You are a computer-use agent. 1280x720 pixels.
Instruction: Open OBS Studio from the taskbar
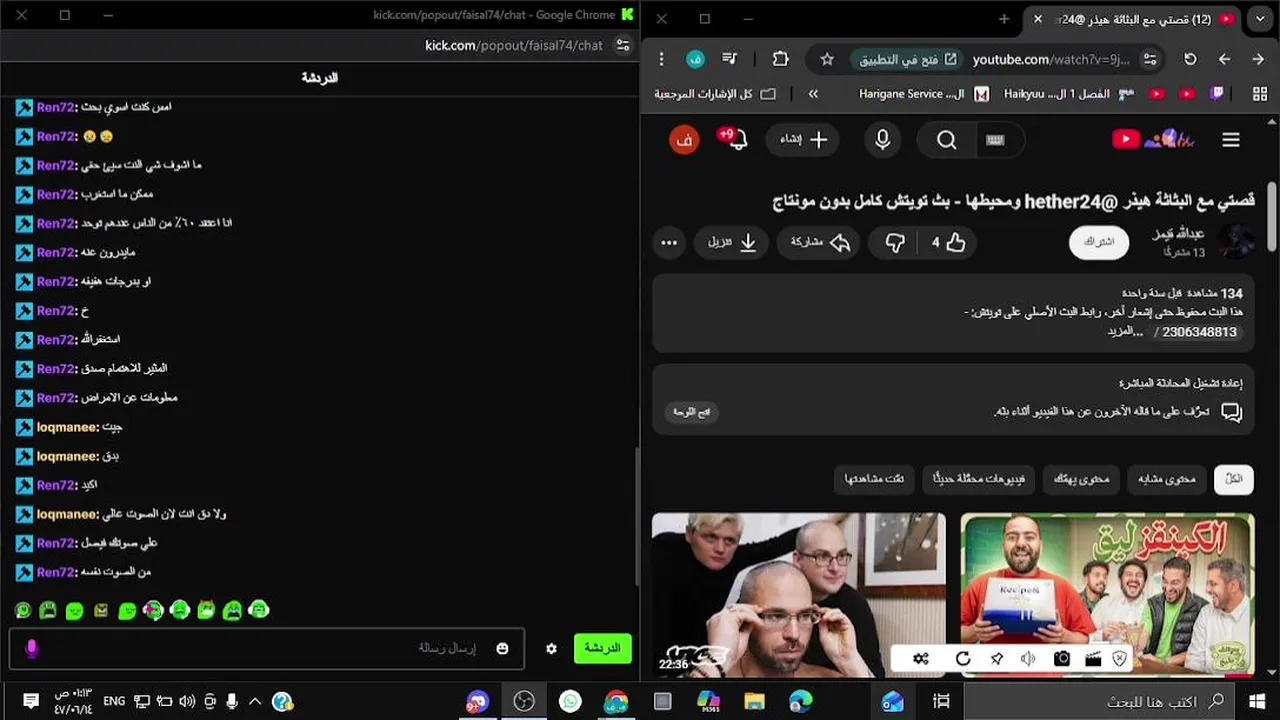(x=523, y=701)
